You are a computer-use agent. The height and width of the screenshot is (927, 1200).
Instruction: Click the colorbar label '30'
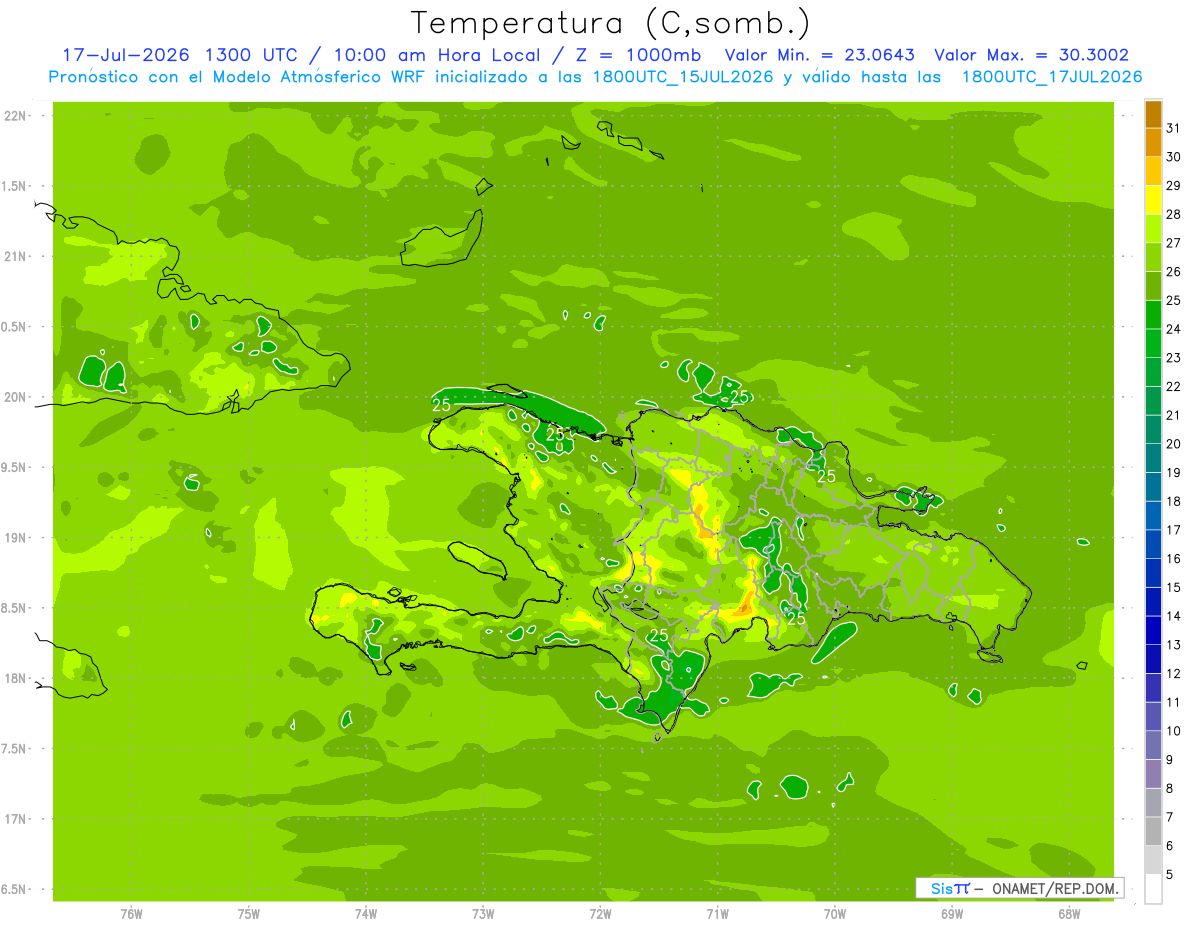(1174, 157)
